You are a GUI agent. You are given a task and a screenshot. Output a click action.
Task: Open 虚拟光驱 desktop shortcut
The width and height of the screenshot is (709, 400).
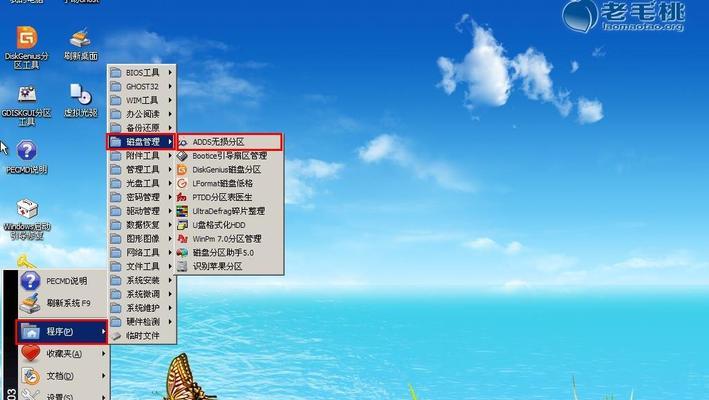coord(80,94)
